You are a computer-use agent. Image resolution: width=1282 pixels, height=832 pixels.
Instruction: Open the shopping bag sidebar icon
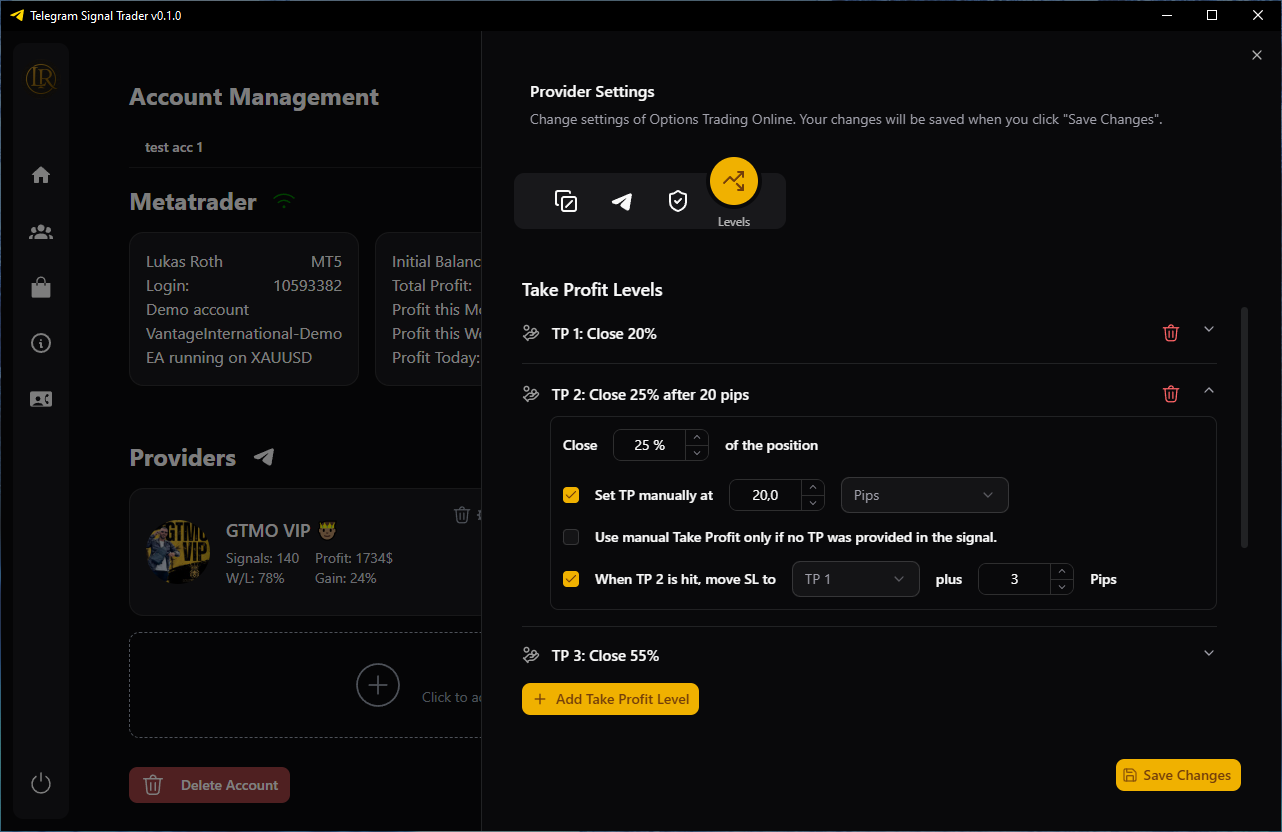pyautogui.click(x=41, y=288)
